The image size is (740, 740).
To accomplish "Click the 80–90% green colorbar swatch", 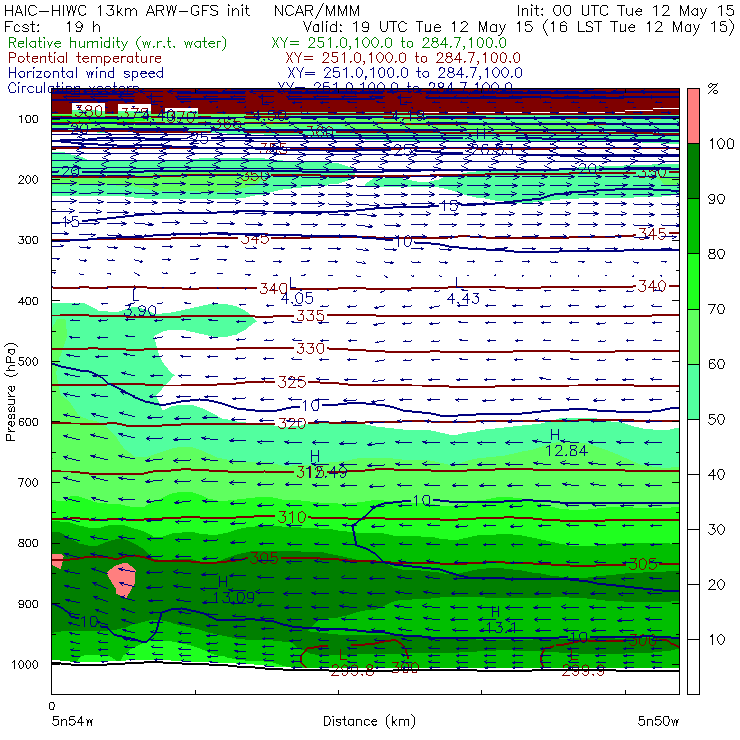I will click(x=693, y=226).
